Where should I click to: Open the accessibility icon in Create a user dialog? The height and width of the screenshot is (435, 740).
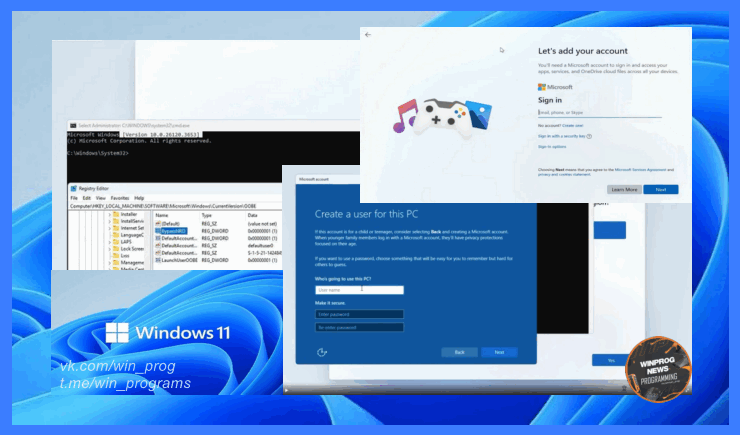tap(322, 352)
